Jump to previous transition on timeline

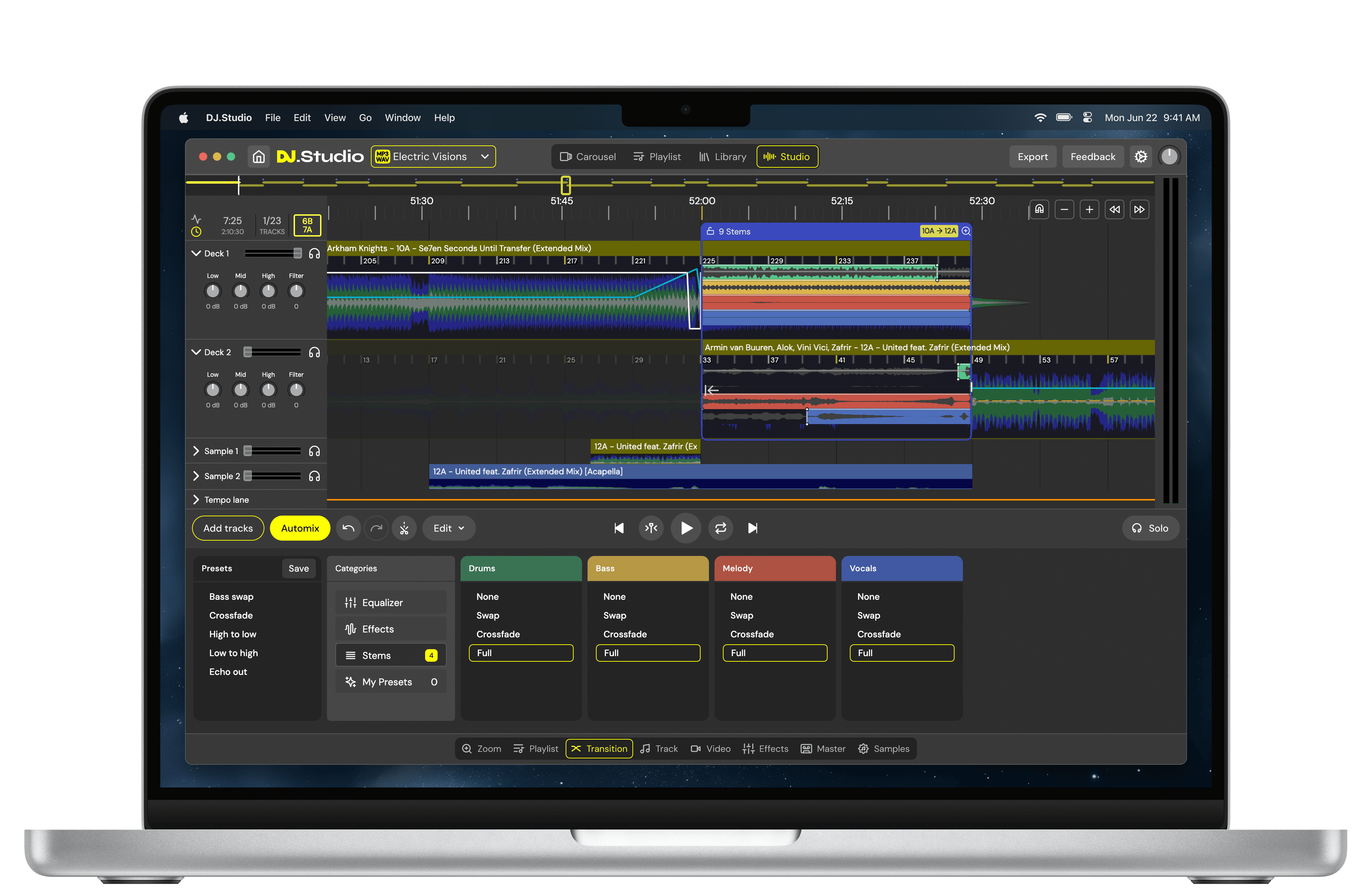[x=1114, y=209]
